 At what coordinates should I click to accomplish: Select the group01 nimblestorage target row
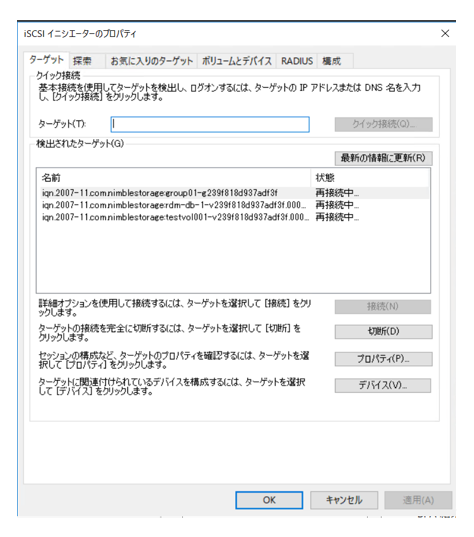[x=233, y=193]
